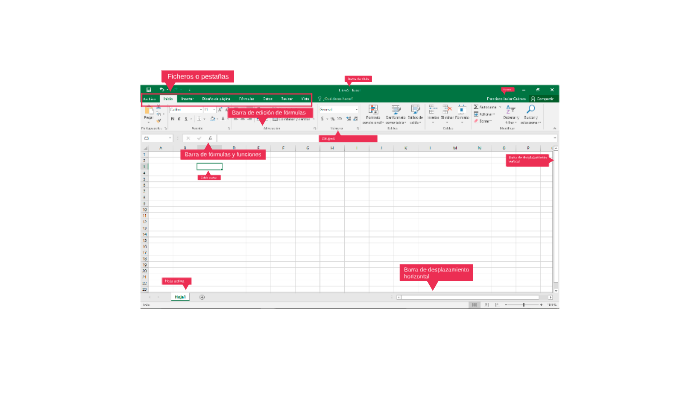Open the font size dropdown

coord(214,109)
